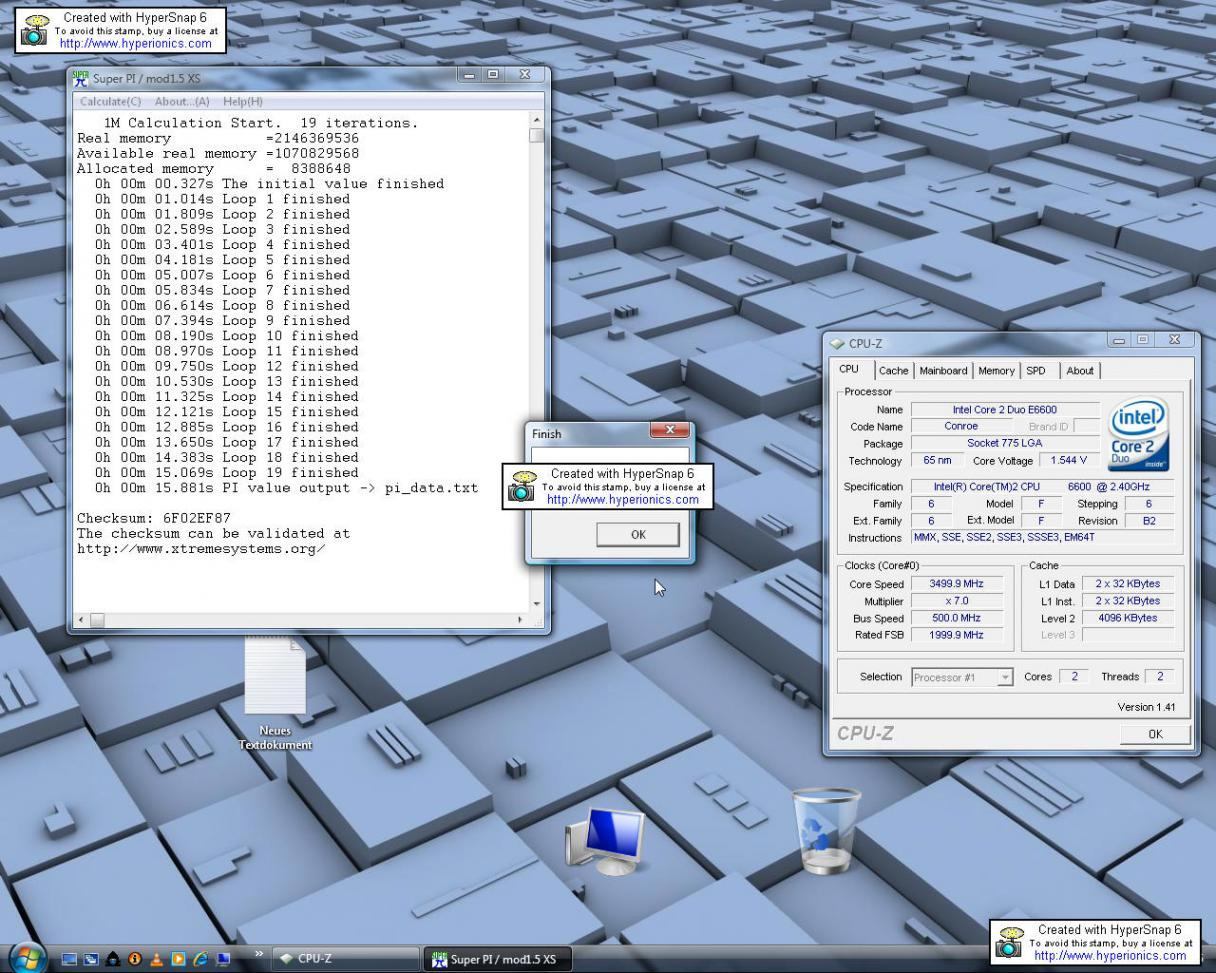Click Level 2 cache value 4096 KBytes
Image resolution: width=1216 pixels, height=973 pixels.
[x=1127, y=618]
